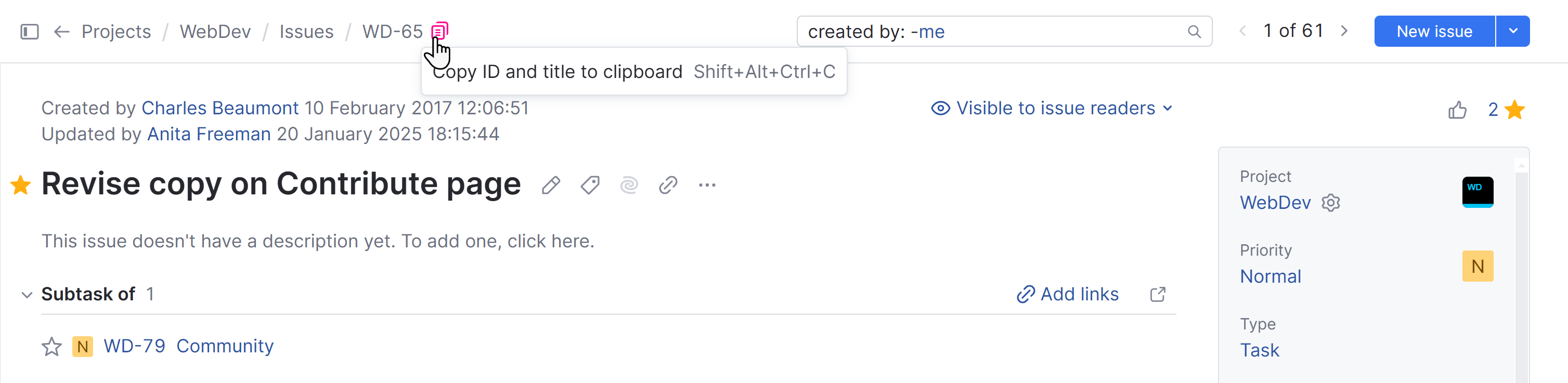Open WebDev project settings gear

[1331, 203]
